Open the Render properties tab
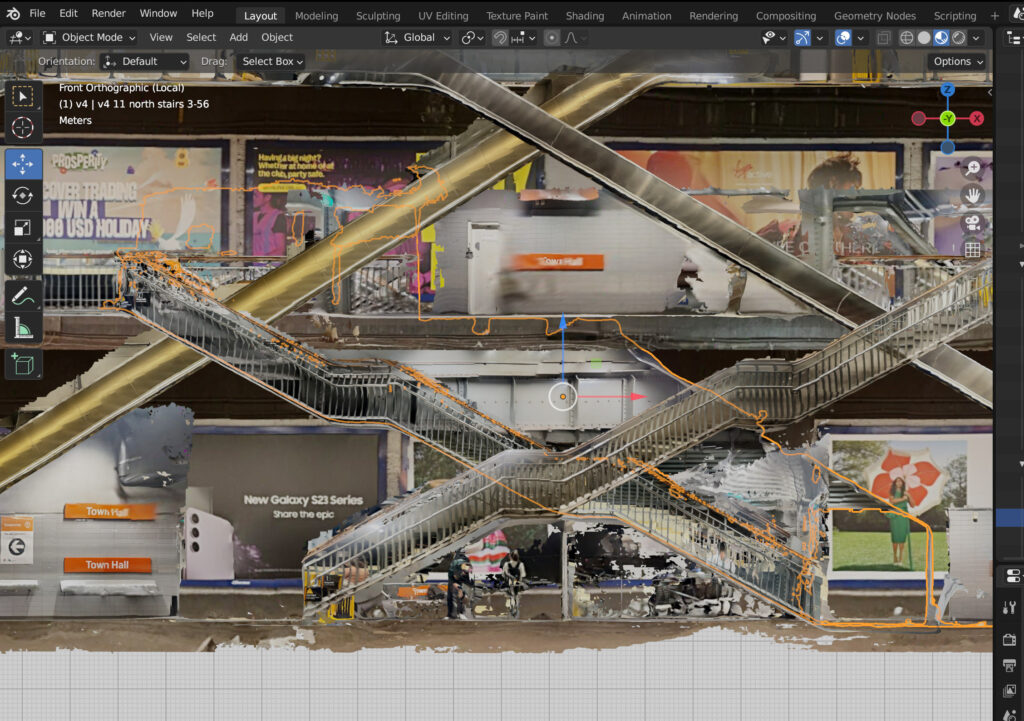Image resolution: width=1024 pixels, height=721 pixels. pos(1010,639)
